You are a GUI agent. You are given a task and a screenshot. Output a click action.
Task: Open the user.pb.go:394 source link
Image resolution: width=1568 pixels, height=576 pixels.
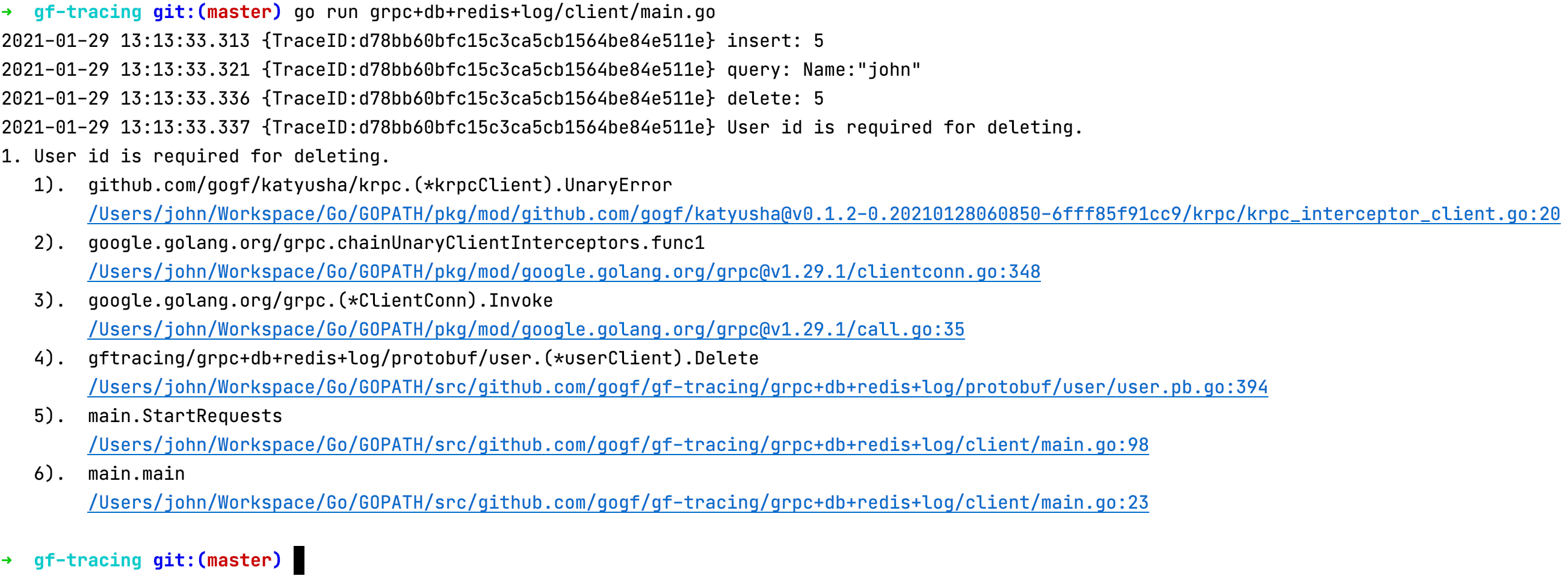pos(677,387)
